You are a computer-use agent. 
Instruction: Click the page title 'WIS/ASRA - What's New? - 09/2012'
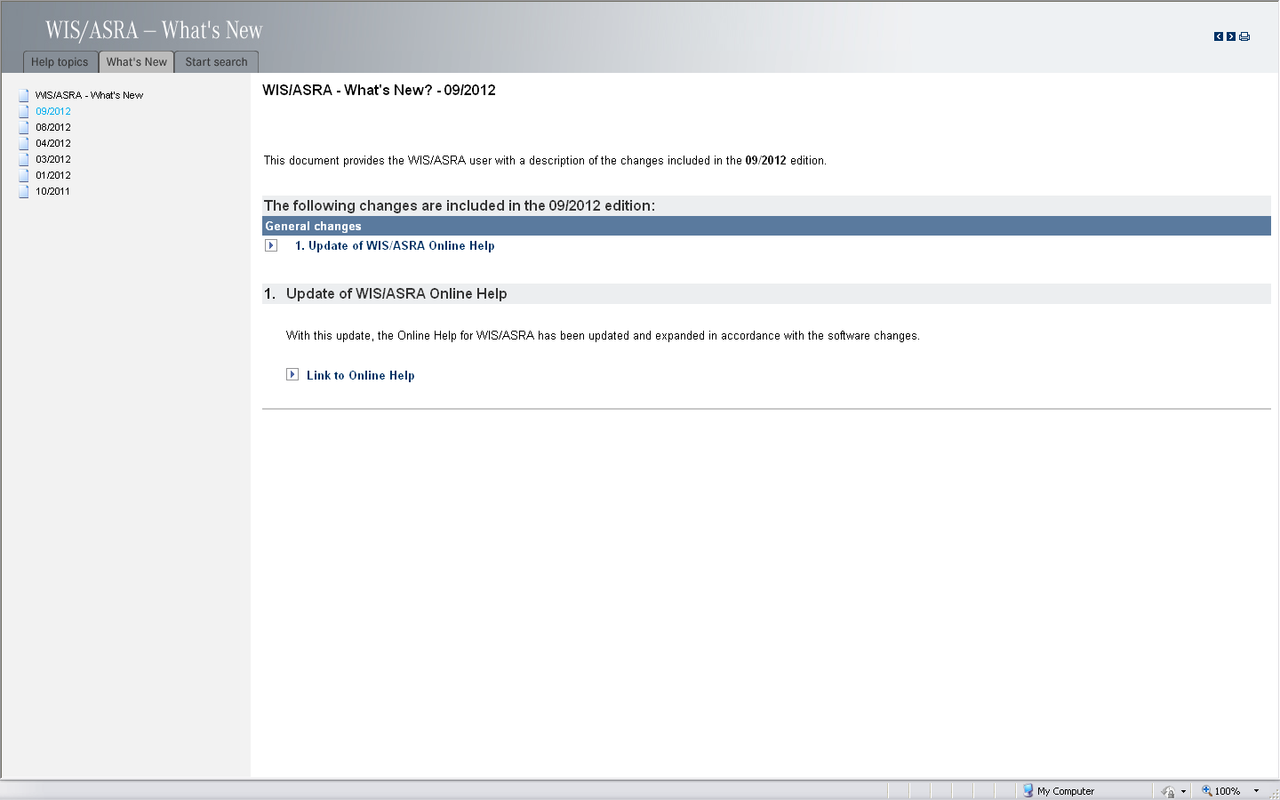(x=379, y=90)
